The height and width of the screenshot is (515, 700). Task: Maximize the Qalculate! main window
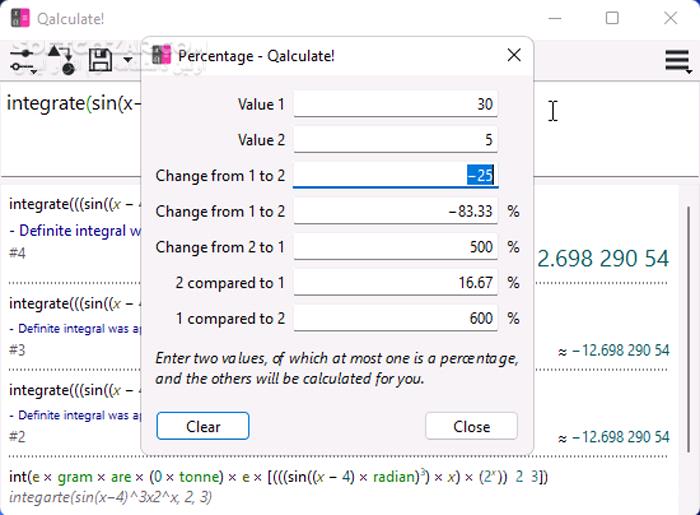click(612, 18)
